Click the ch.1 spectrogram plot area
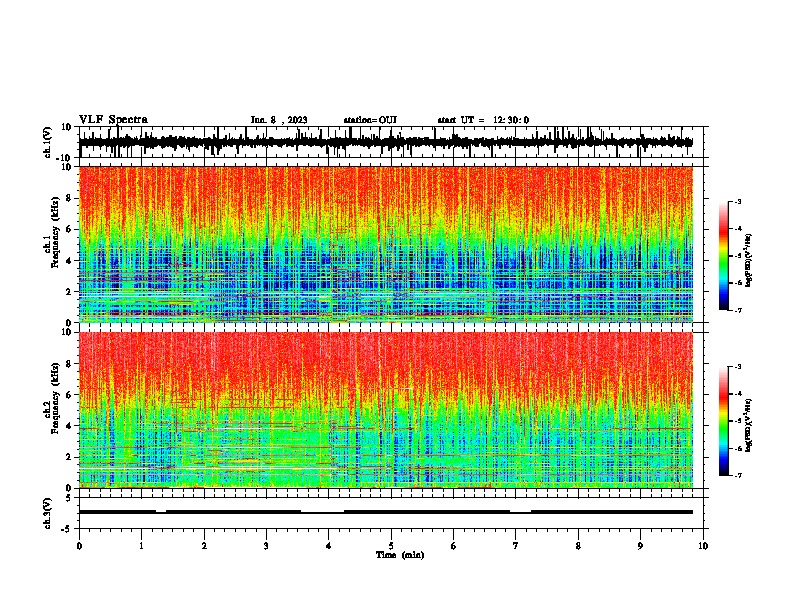The width and height of the screenshot is (792, 612). pos(386,244)
